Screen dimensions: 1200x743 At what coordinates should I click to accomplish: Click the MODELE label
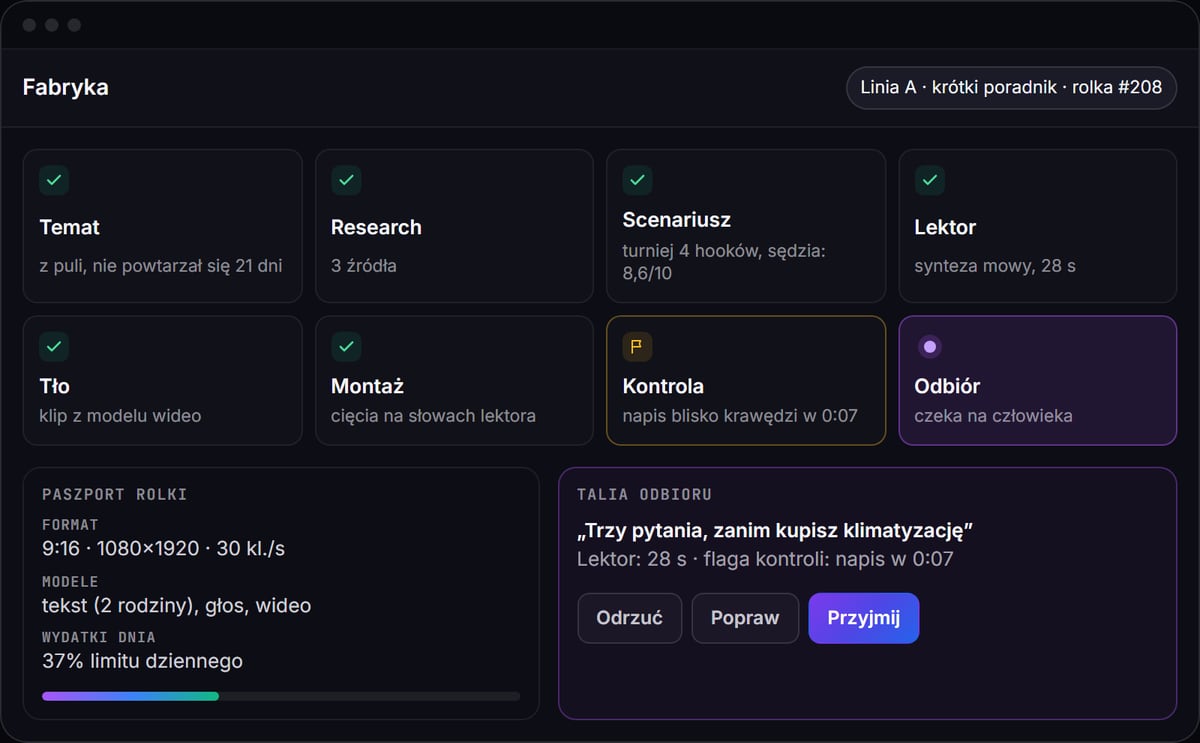pos(70,581)
